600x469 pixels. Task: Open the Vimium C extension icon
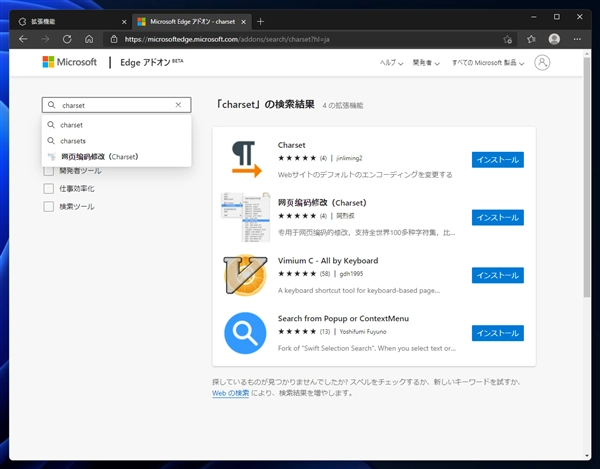245,275
